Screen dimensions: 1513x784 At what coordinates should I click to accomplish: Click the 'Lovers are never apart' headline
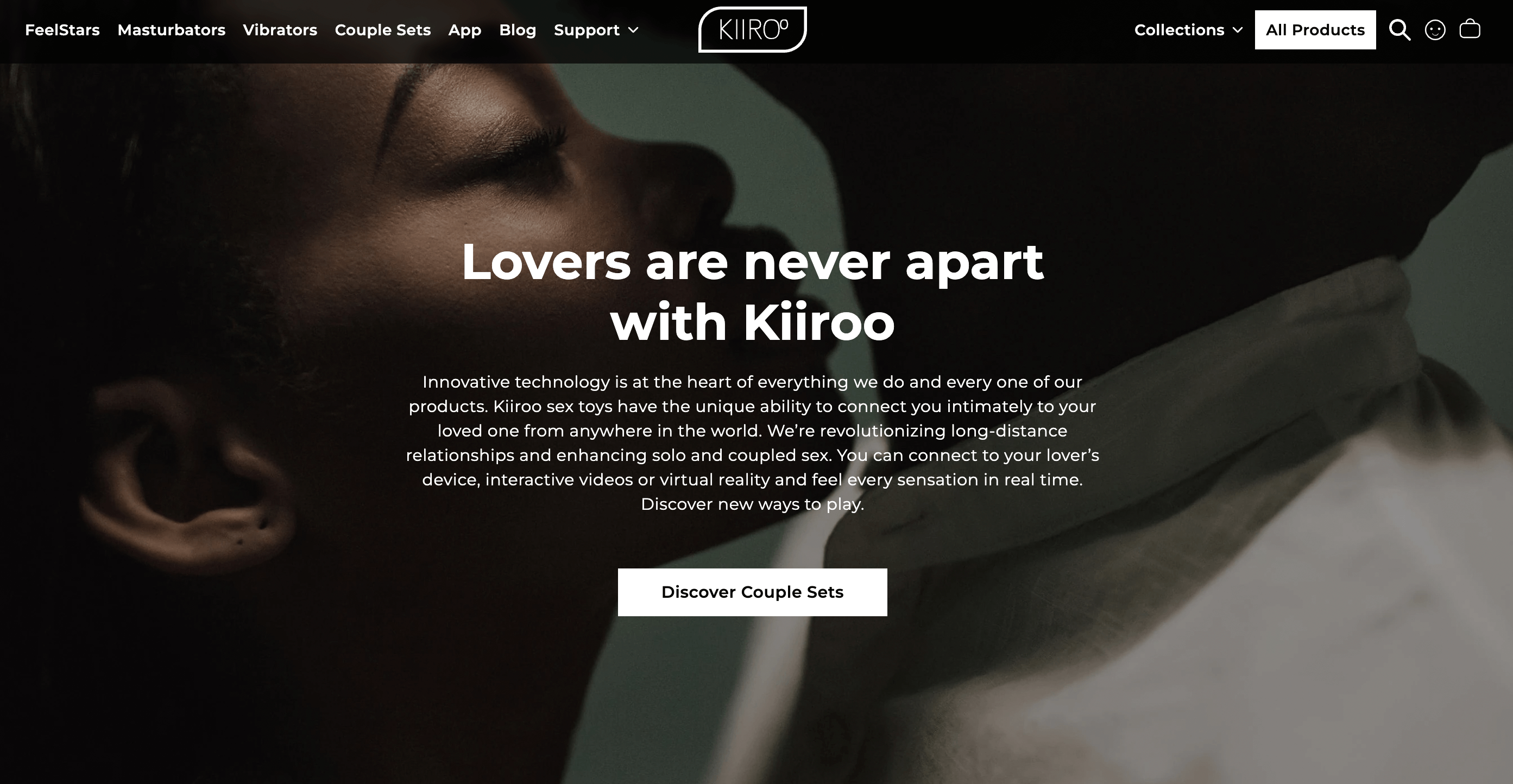[x=752, y=292]
